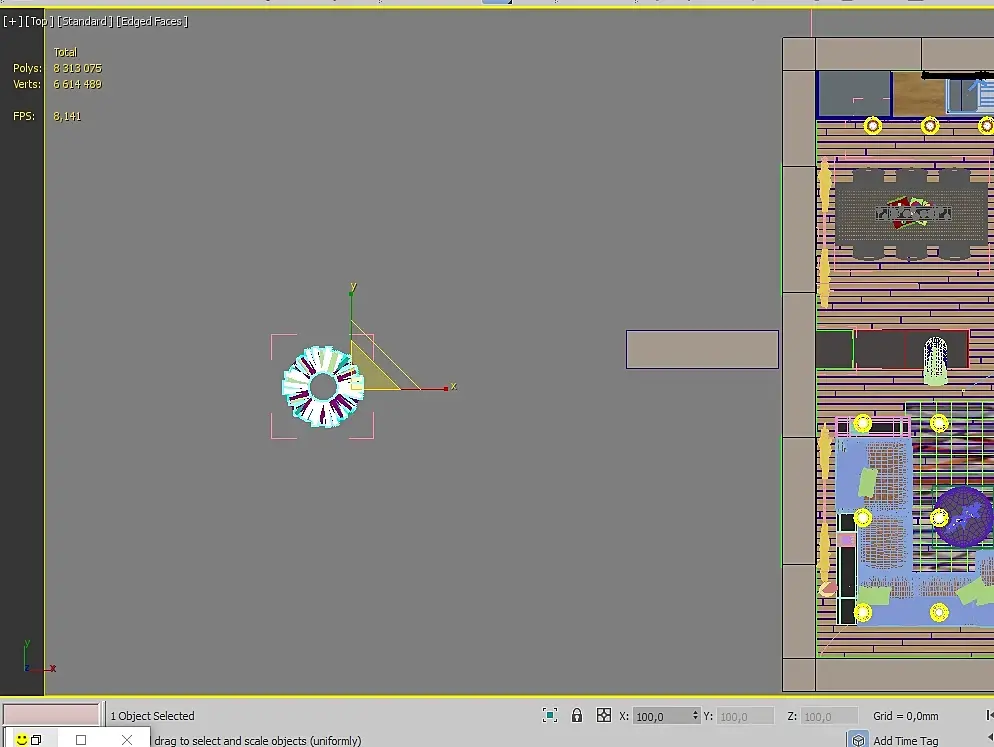Click the Add Time Tag label
Viewport: 994px width, 747px height.
(x=905, y=740)
